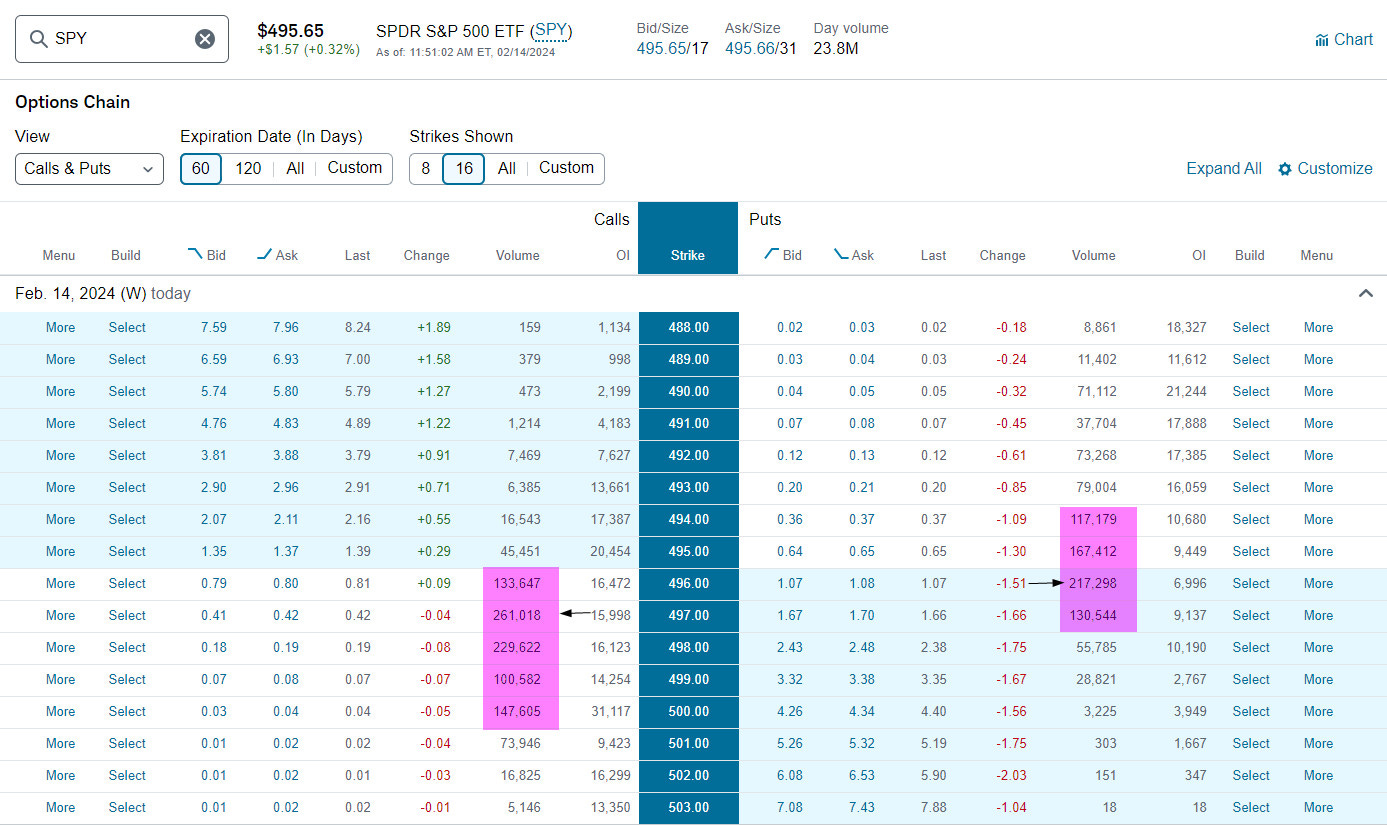The width and height of the screenshot is (1387, 826).
Task: Open calls More menu for 500.00 strike
Action: click(60, 711)
